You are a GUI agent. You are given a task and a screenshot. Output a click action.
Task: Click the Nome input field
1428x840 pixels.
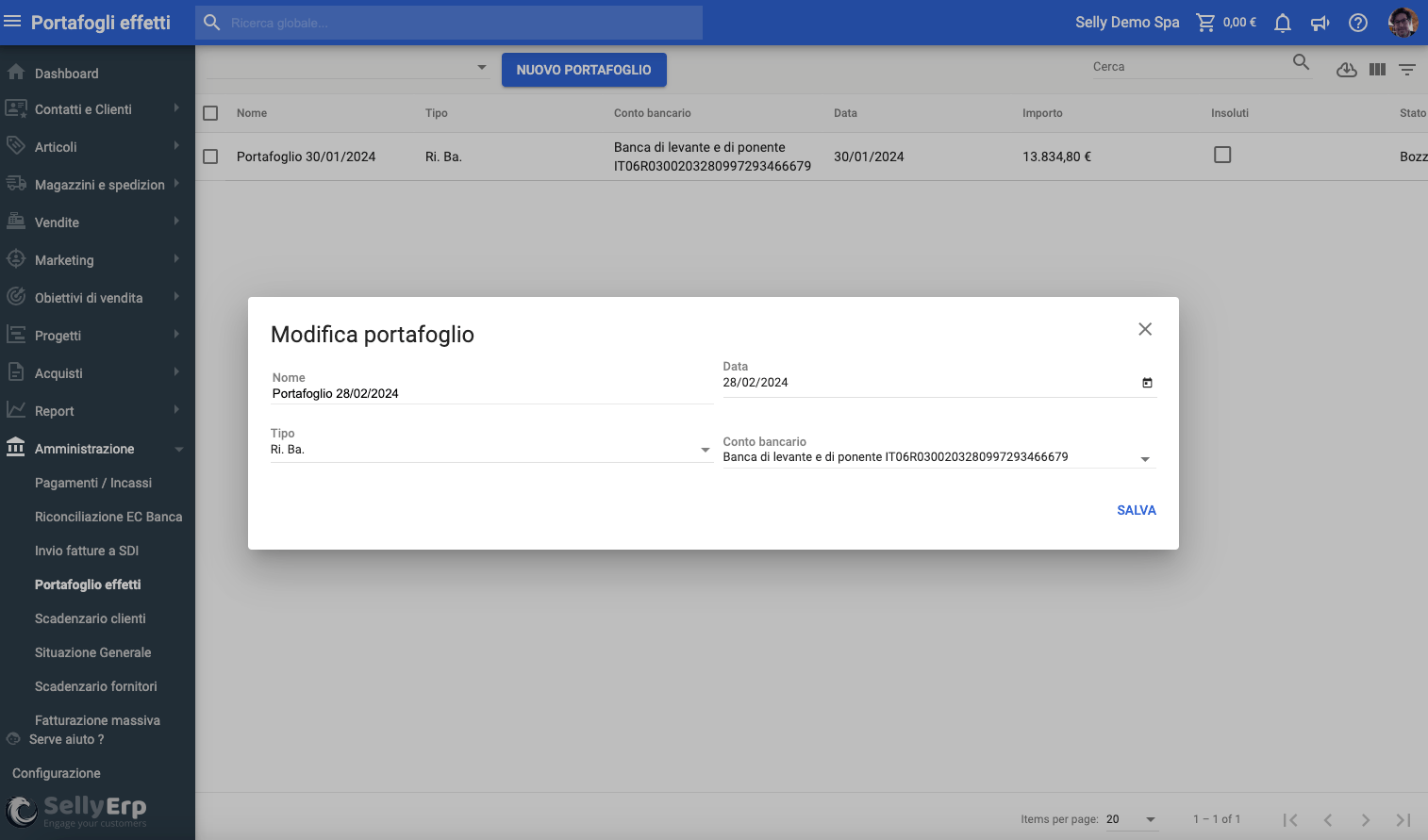(490, 394)
